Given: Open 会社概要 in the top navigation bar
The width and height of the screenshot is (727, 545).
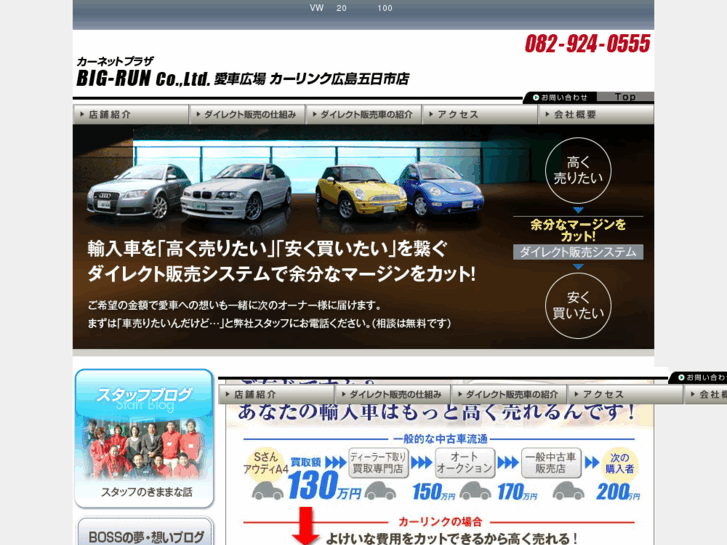Looking at the screenshot, I should pyautogui.click(x=596, y=114).
